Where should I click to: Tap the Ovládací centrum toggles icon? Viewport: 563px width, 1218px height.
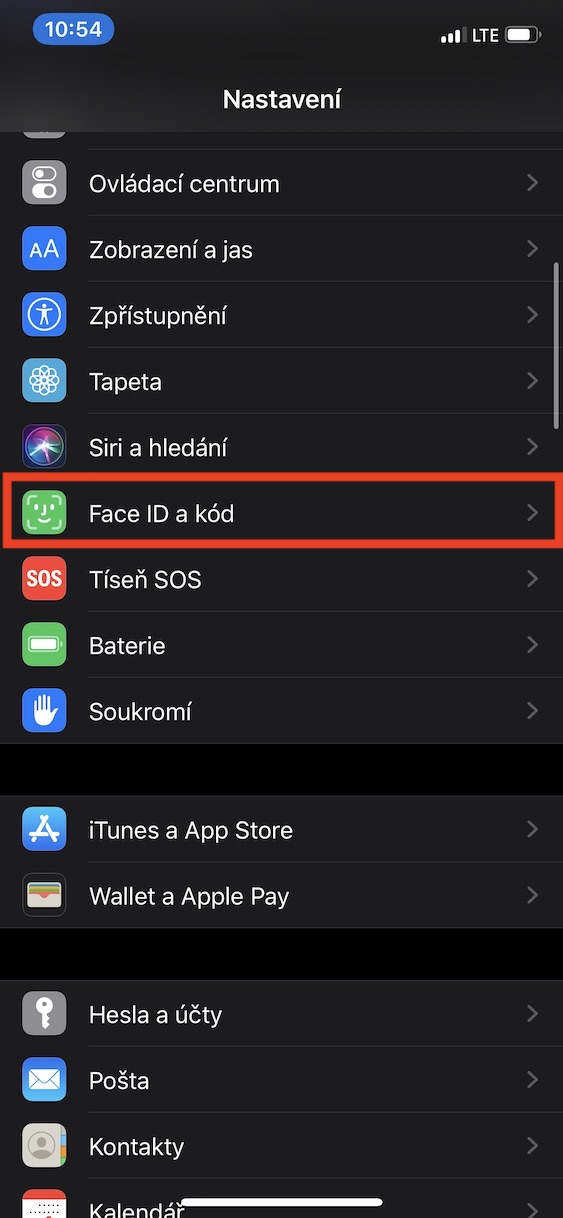coord(44,183)
